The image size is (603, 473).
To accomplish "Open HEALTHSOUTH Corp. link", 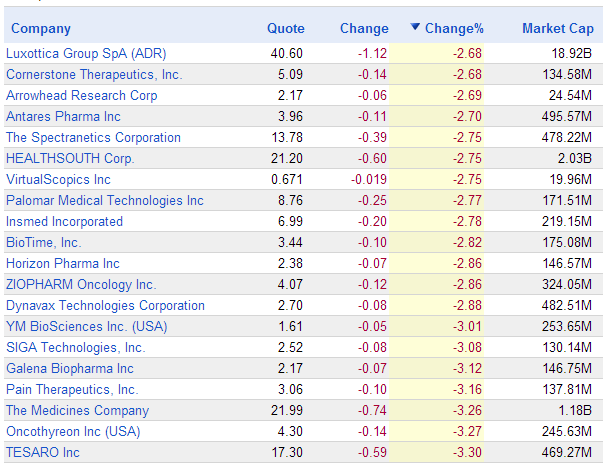I will (70, 158).
